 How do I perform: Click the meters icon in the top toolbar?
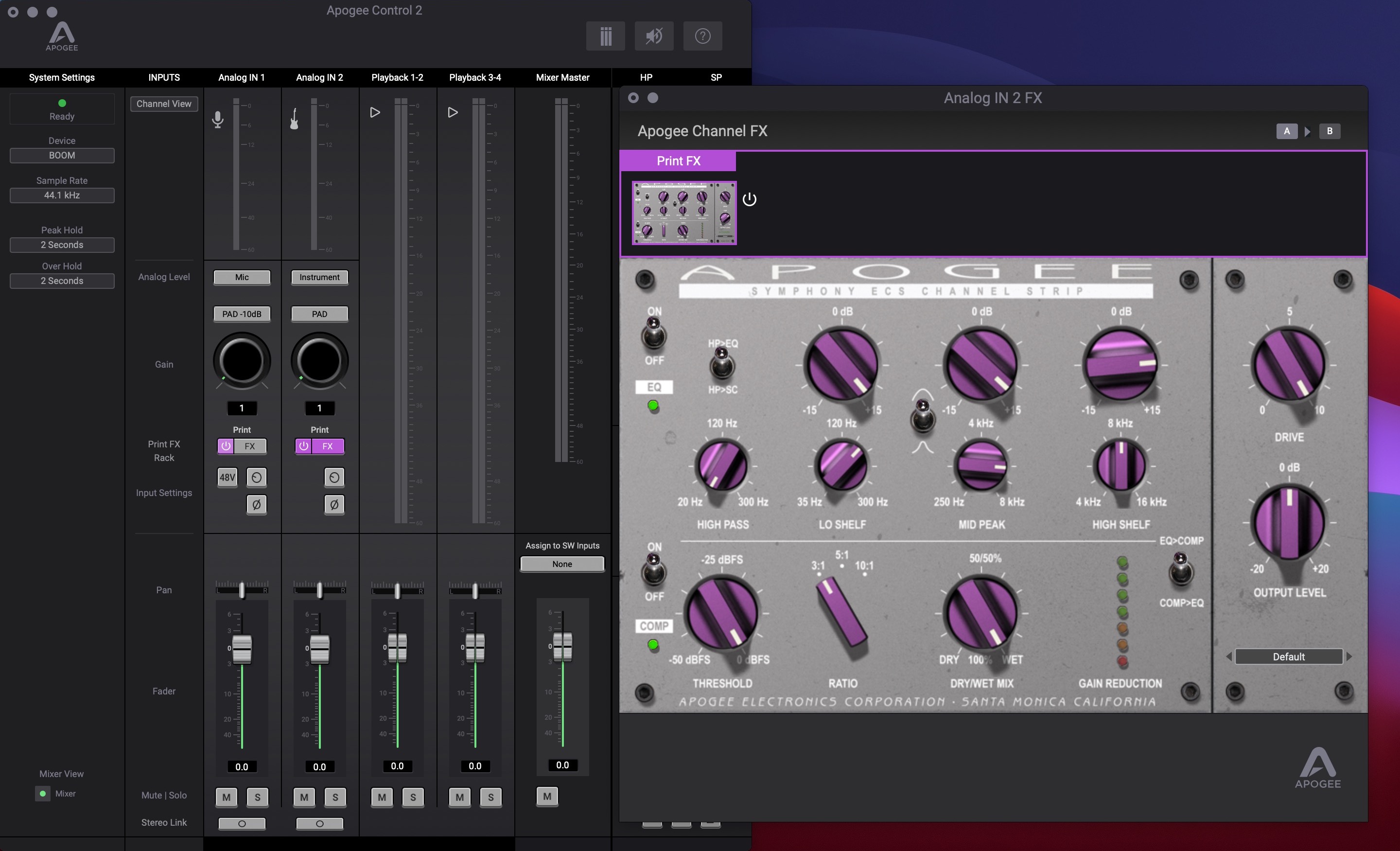pos(605,36)
